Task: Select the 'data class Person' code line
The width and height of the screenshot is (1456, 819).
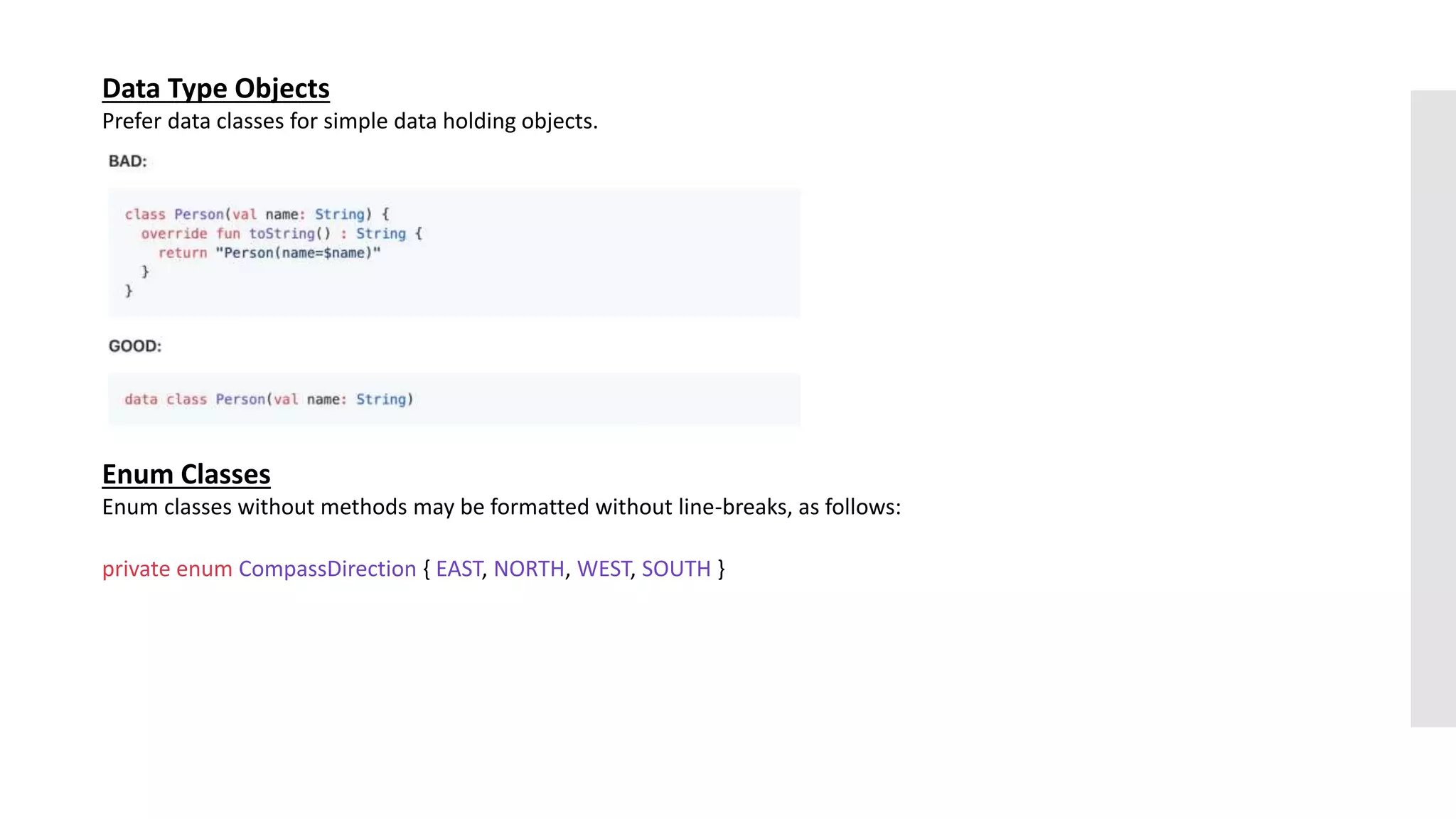Action: point(269,399)
